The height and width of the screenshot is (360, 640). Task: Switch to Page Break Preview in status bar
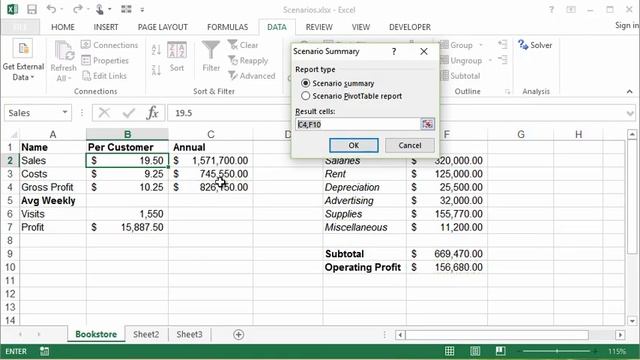tap(500, 351)
